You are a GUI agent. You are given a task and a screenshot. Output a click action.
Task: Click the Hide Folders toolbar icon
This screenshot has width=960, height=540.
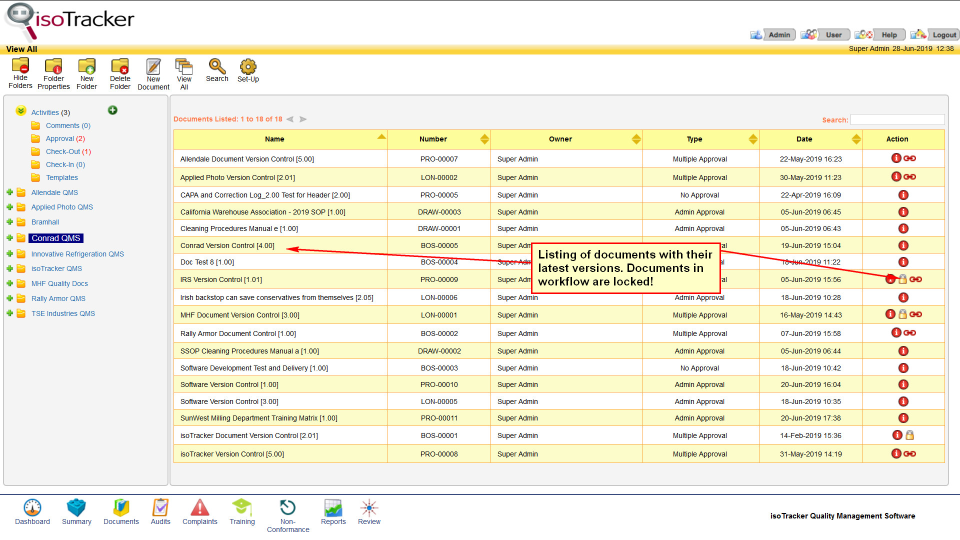tap(20, 67)
